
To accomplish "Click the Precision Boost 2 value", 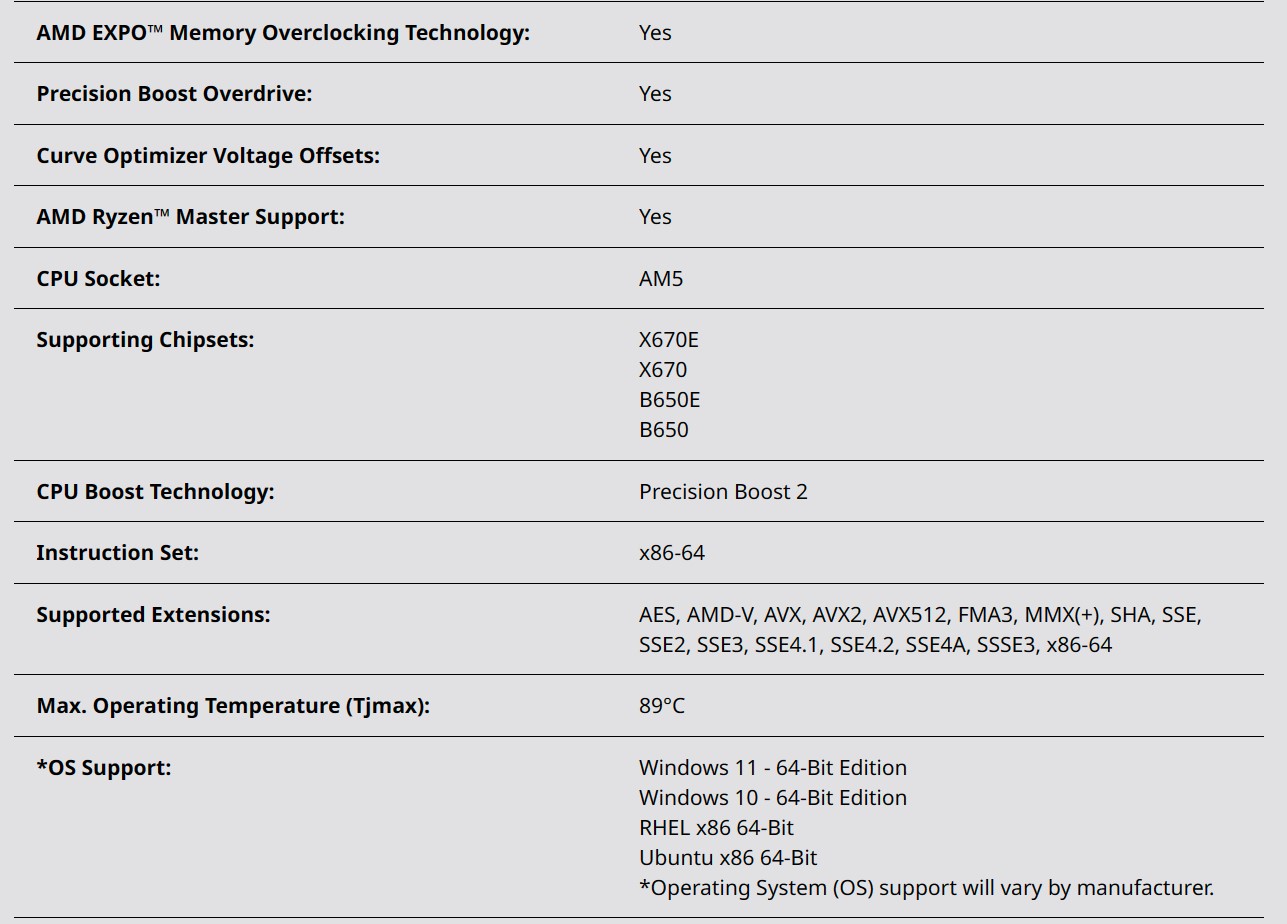I will 723,492.
